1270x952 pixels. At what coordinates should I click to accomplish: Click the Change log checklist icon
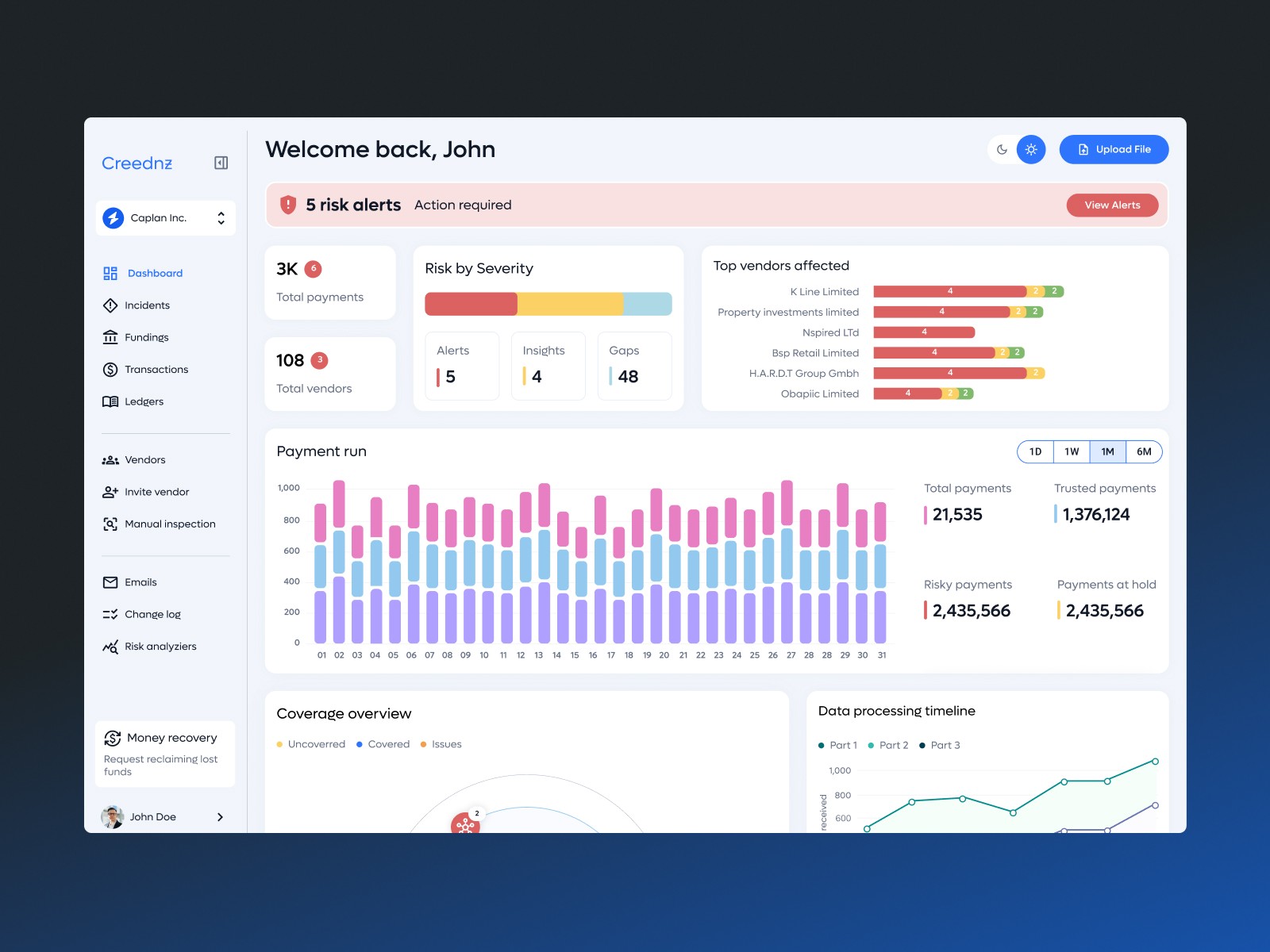pyautogui.click(x=110, y=614)
